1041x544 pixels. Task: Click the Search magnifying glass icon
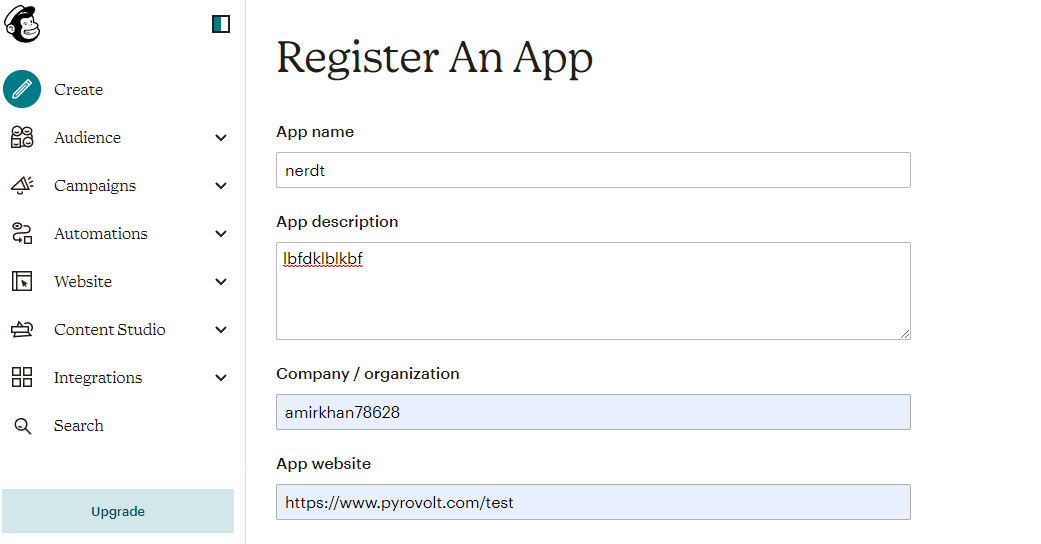tap(22, 426)
